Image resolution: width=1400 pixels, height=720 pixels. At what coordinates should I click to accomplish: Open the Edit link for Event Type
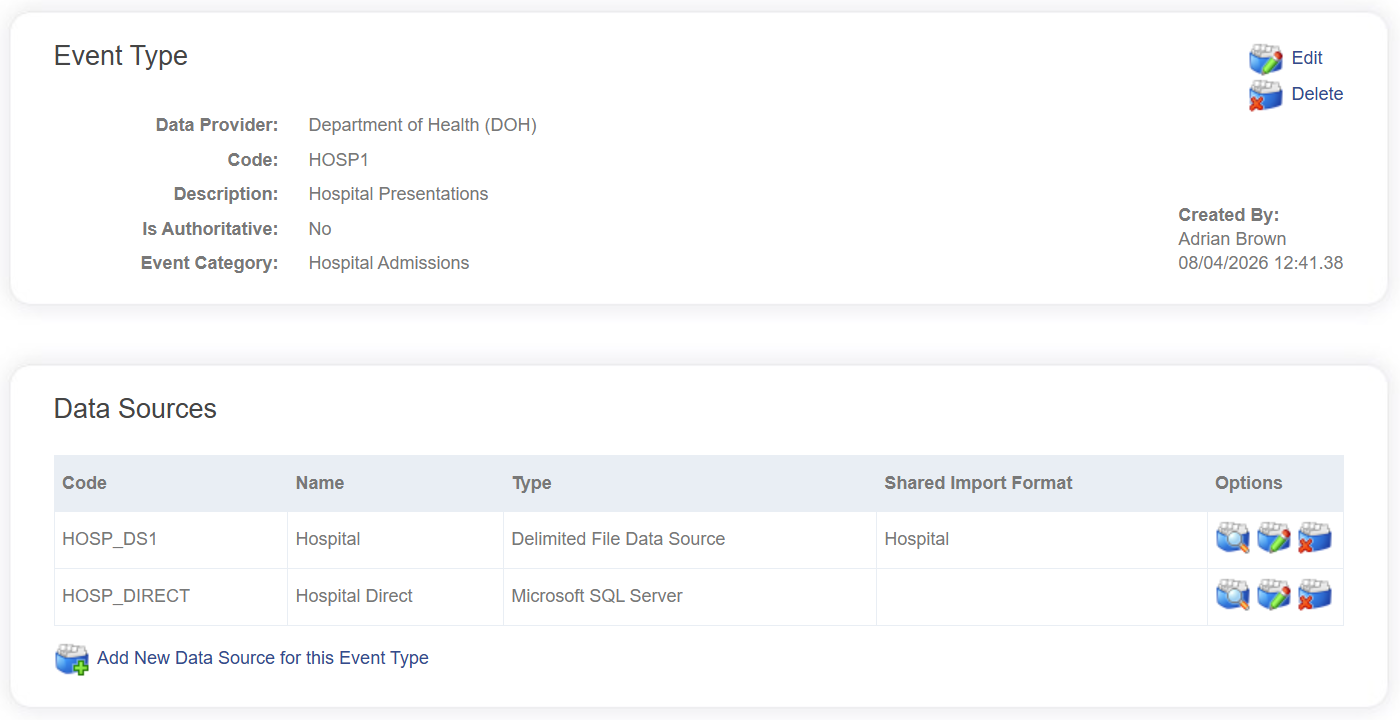tap(1307, 58)
